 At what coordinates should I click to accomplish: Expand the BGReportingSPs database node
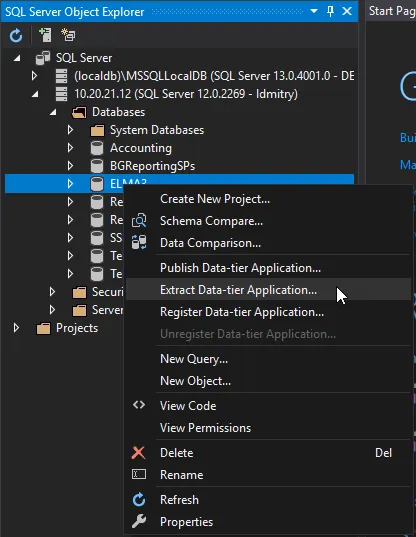71,166
